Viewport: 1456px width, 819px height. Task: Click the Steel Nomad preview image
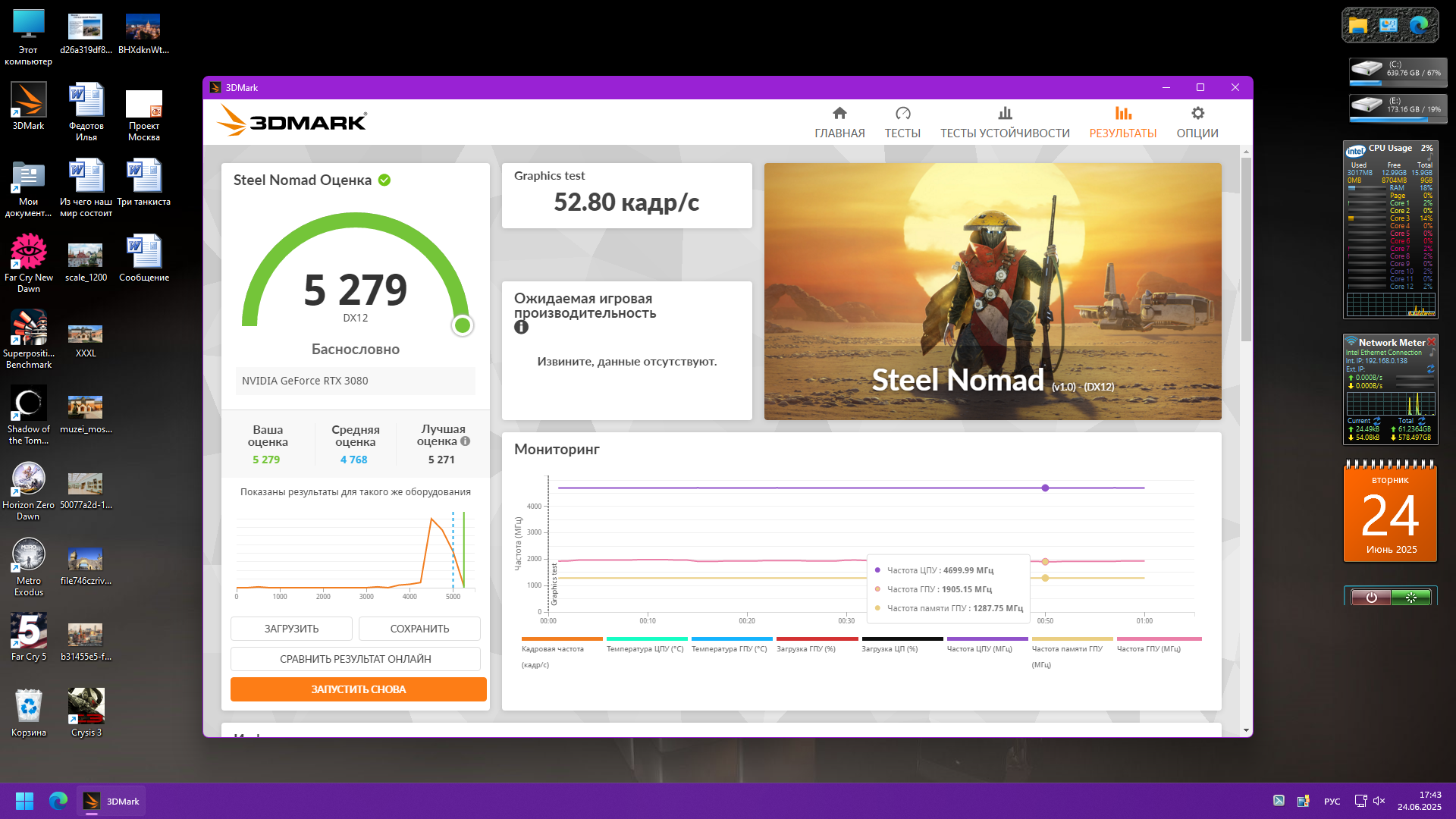[992, 291]
